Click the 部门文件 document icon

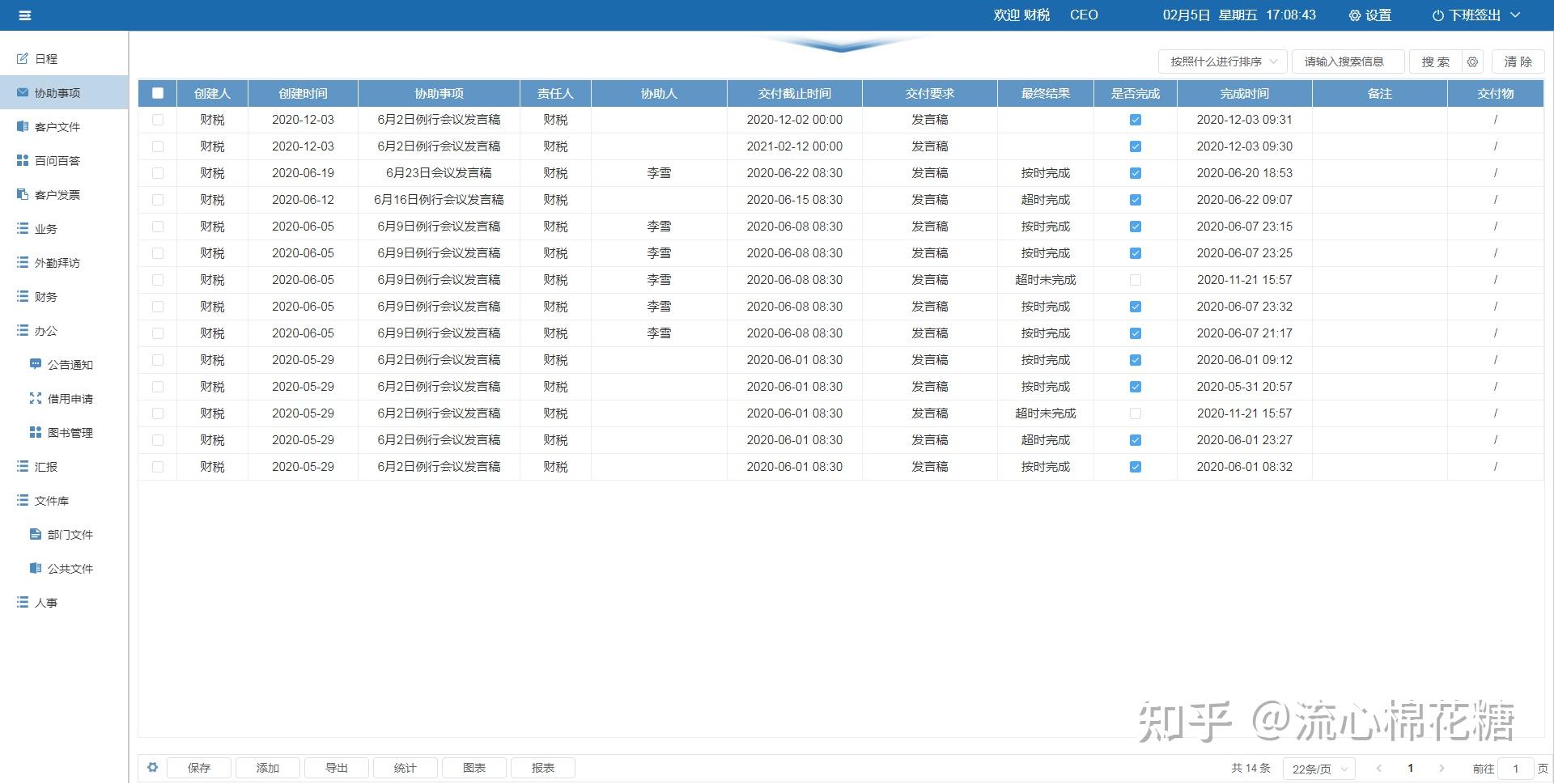36,534
